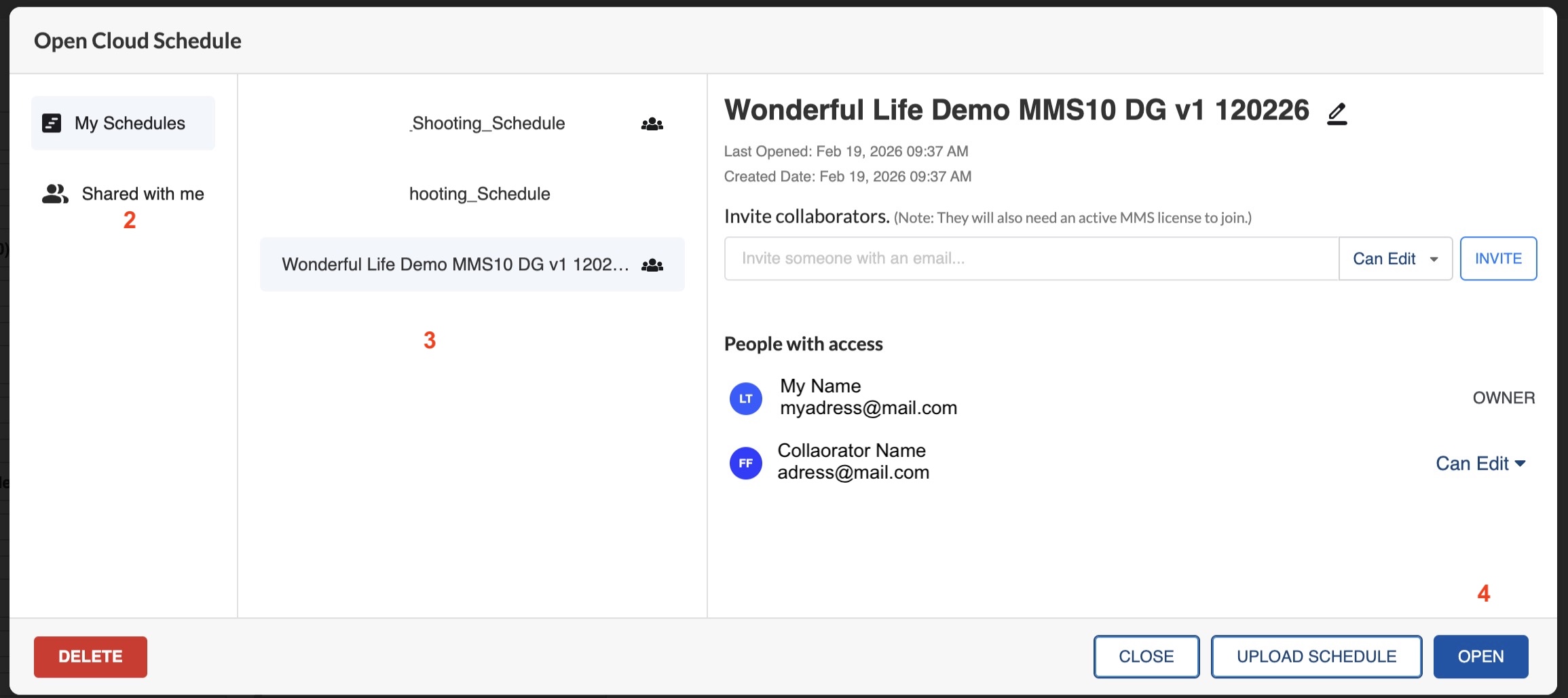Click the CLOSE button
Image resolution: width=1568 pixels, height=698 pixels.
tap(1146, 656)
